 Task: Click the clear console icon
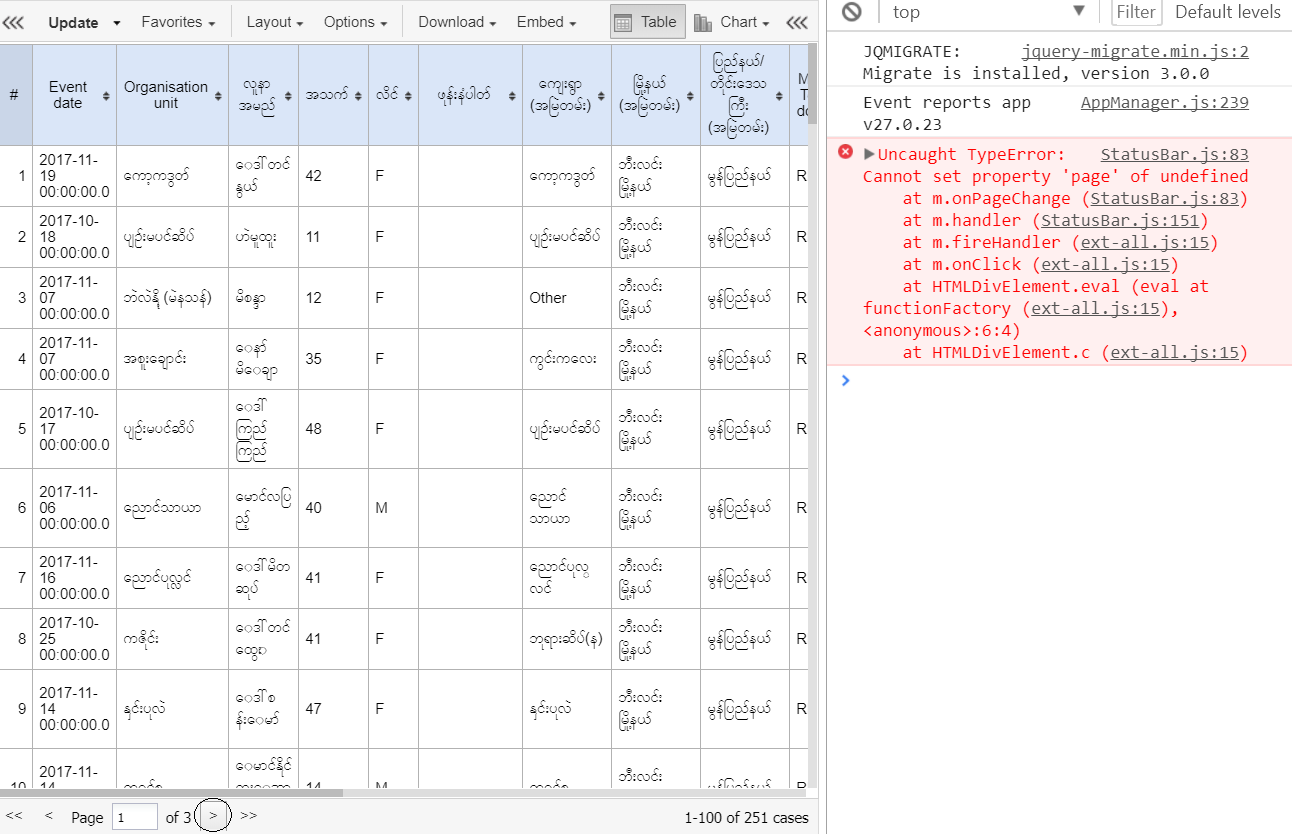pyautogui.click(x=851, y=12)
